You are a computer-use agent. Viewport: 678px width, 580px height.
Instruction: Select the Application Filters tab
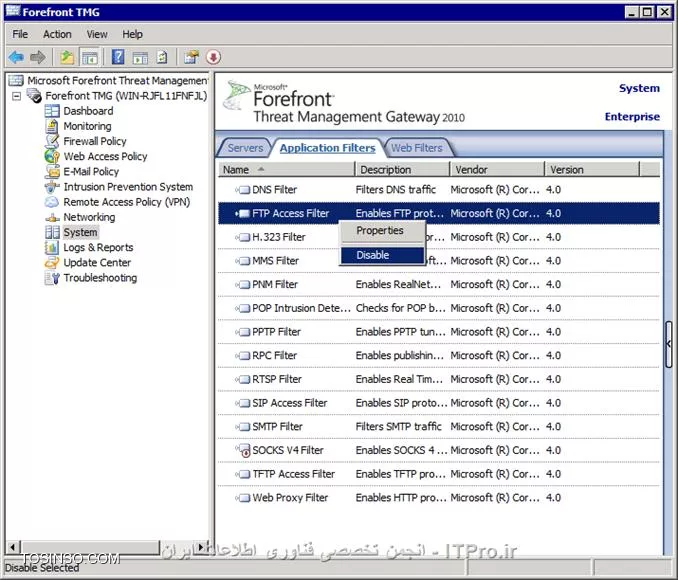pos(327,148)
